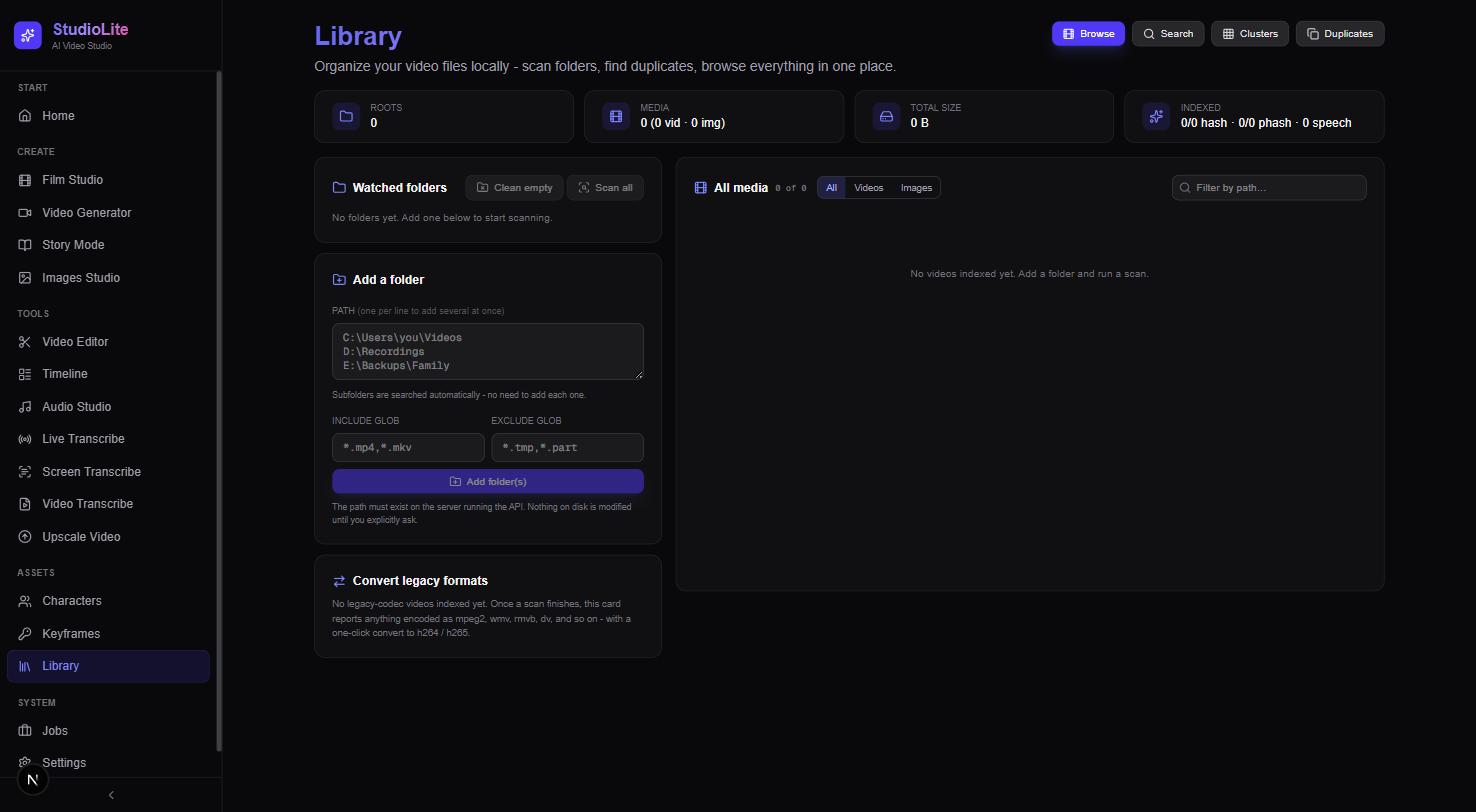Image resolution: width=1476 pixels, height=812 pixels.
Task: Click the Add folder(s) button
Action: [488, 482]
